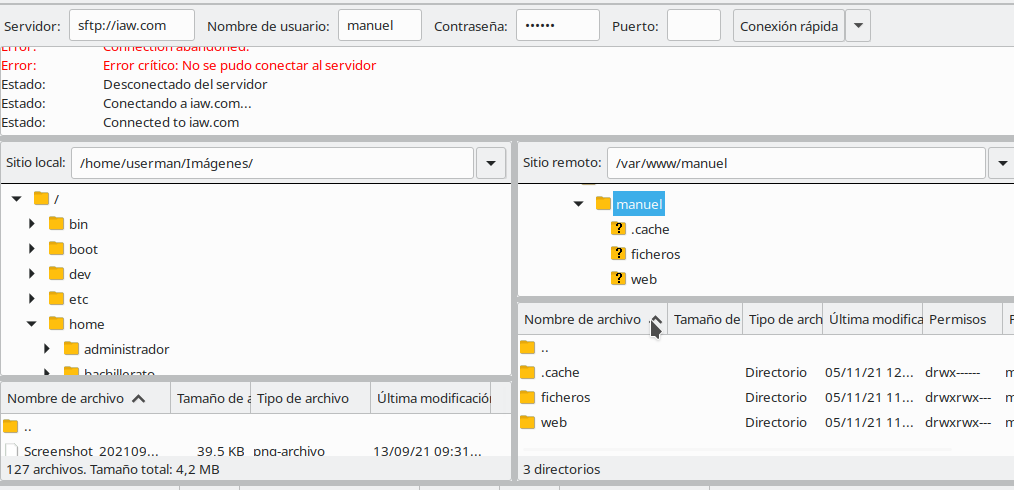Screen dimensions: 1014x490
Task: Collapse the manuel remote tree node
Action: (578, 204)
